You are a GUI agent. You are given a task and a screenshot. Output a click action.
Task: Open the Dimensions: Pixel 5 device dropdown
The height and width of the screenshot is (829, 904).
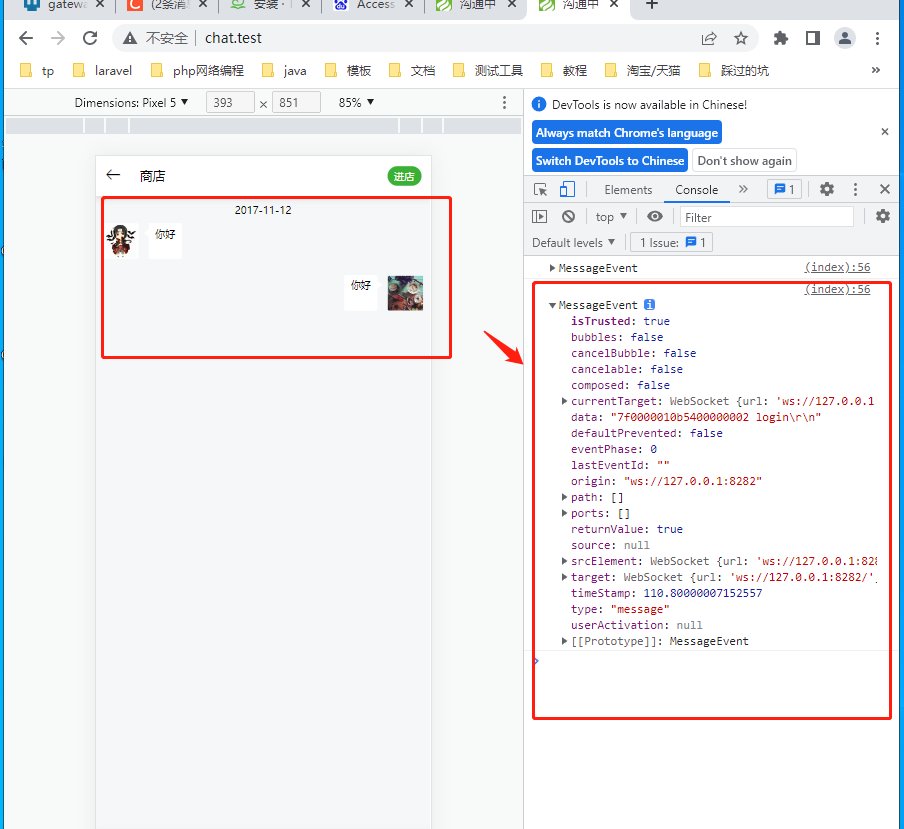131,102
